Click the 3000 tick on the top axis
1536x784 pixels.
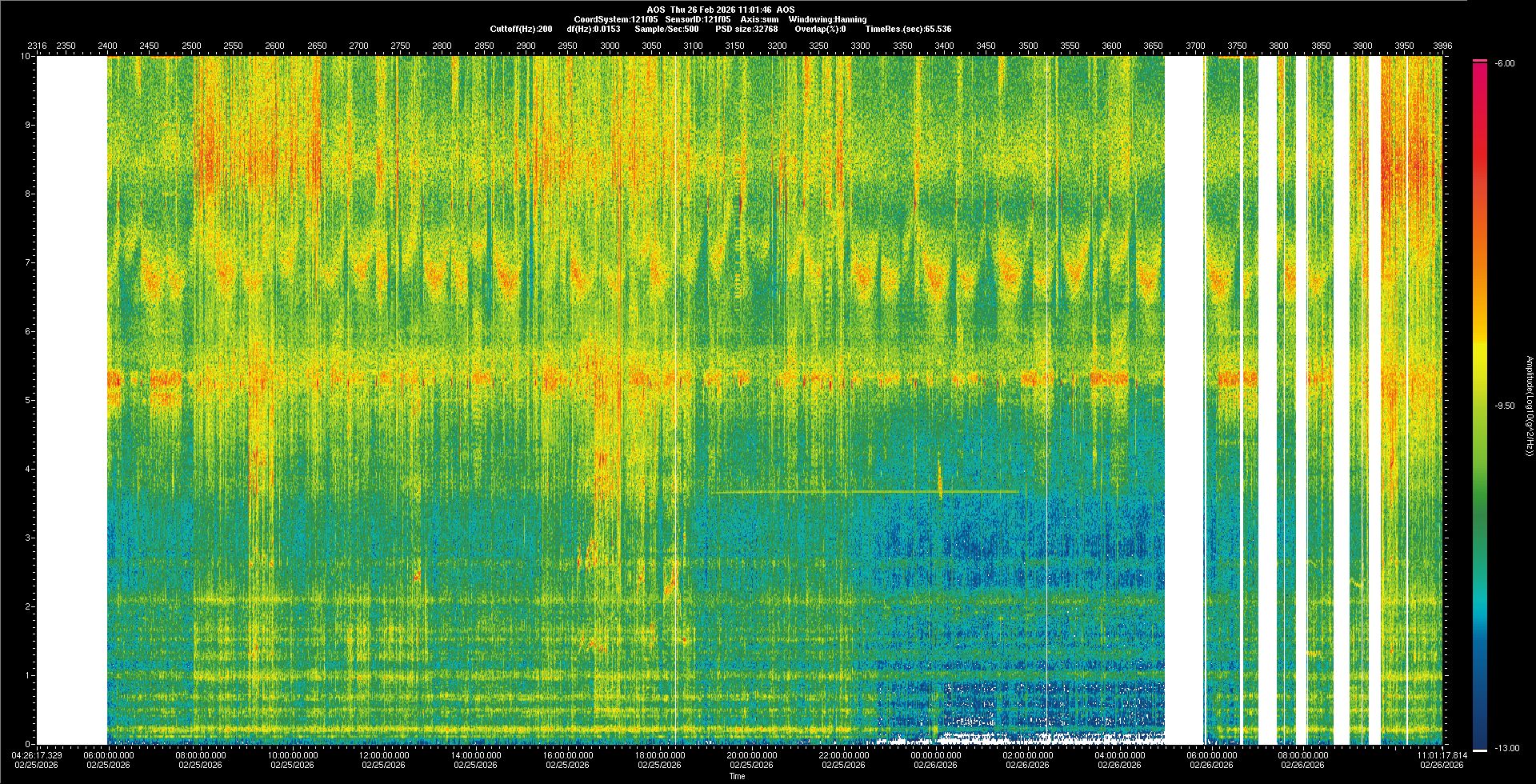click(610, 46)
